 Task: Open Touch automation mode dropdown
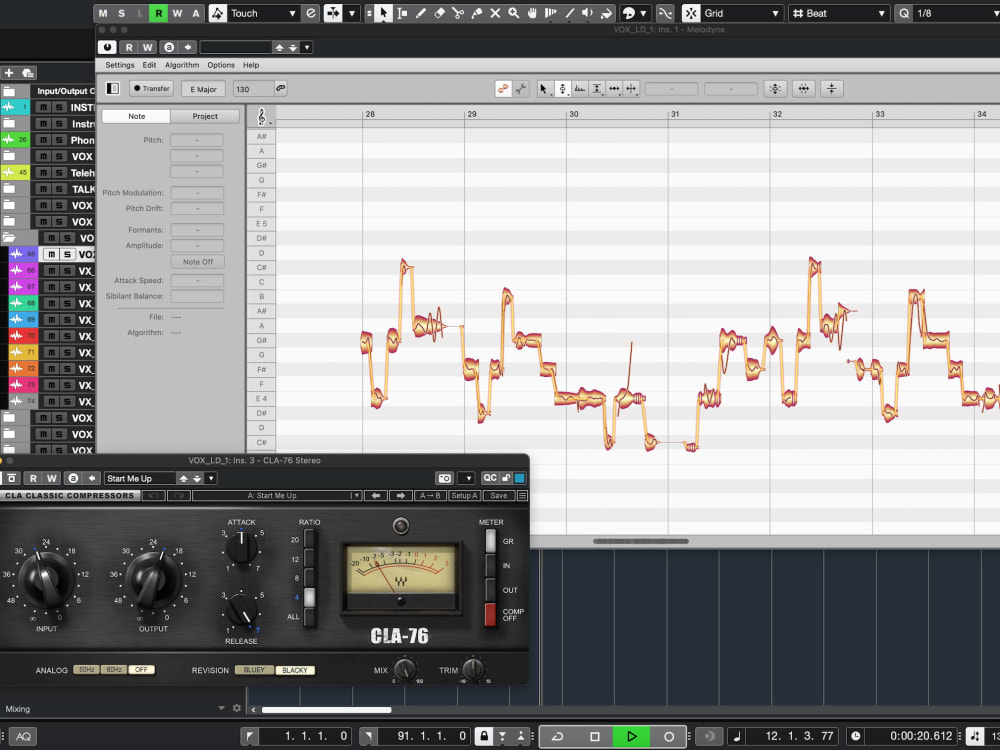[293, 13]
